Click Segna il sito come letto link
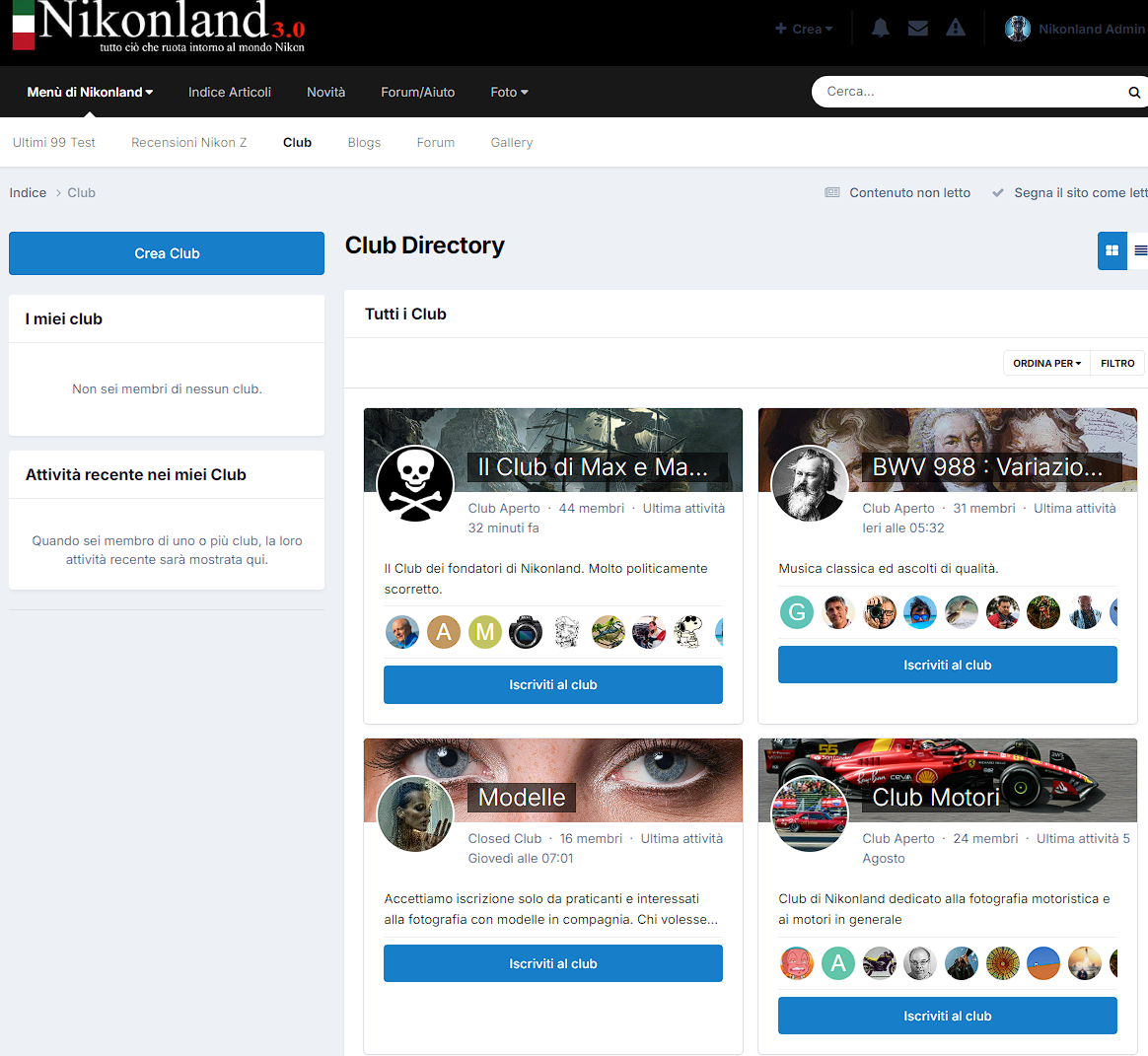 pos(1081,192)
